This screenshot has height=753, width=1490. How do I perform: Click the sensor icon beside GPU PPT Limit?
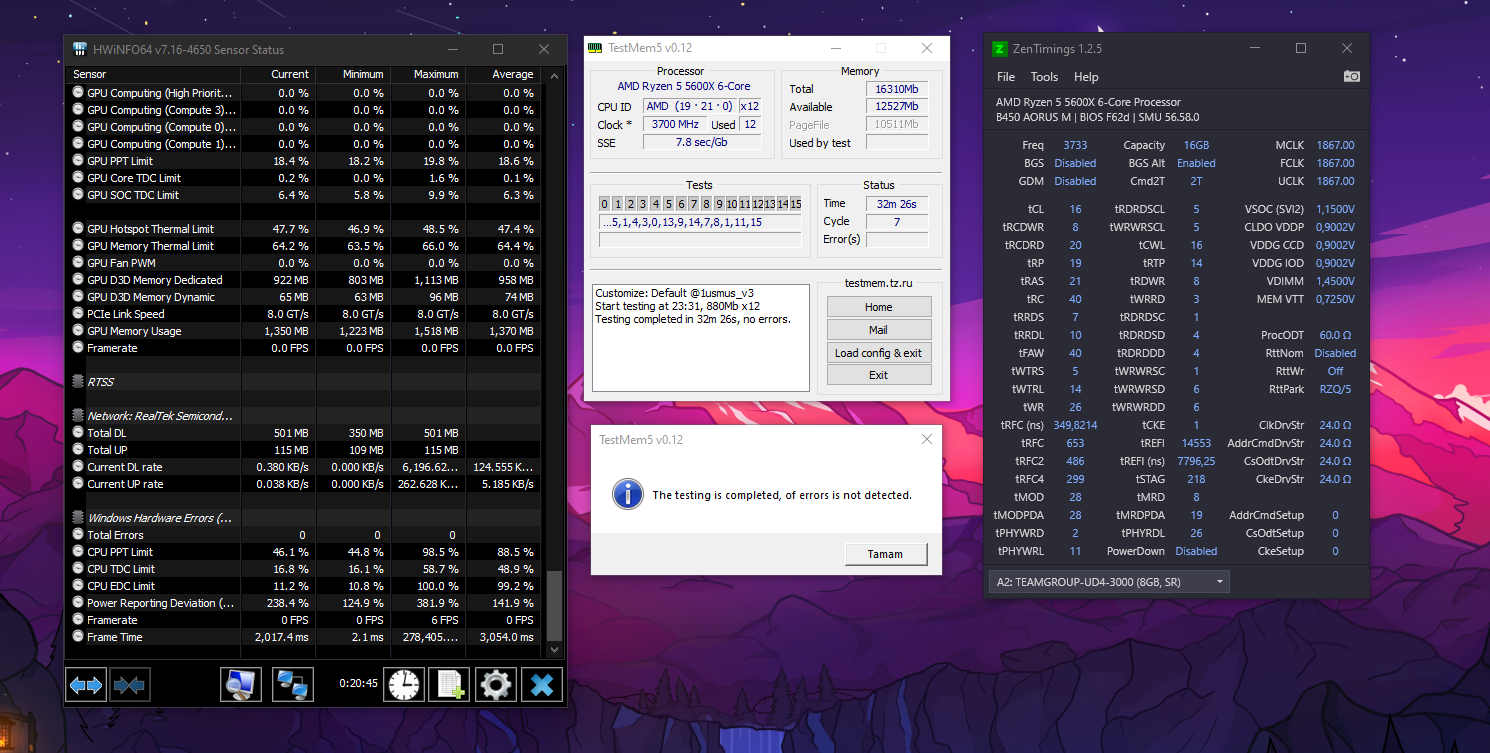click(79, 161)
